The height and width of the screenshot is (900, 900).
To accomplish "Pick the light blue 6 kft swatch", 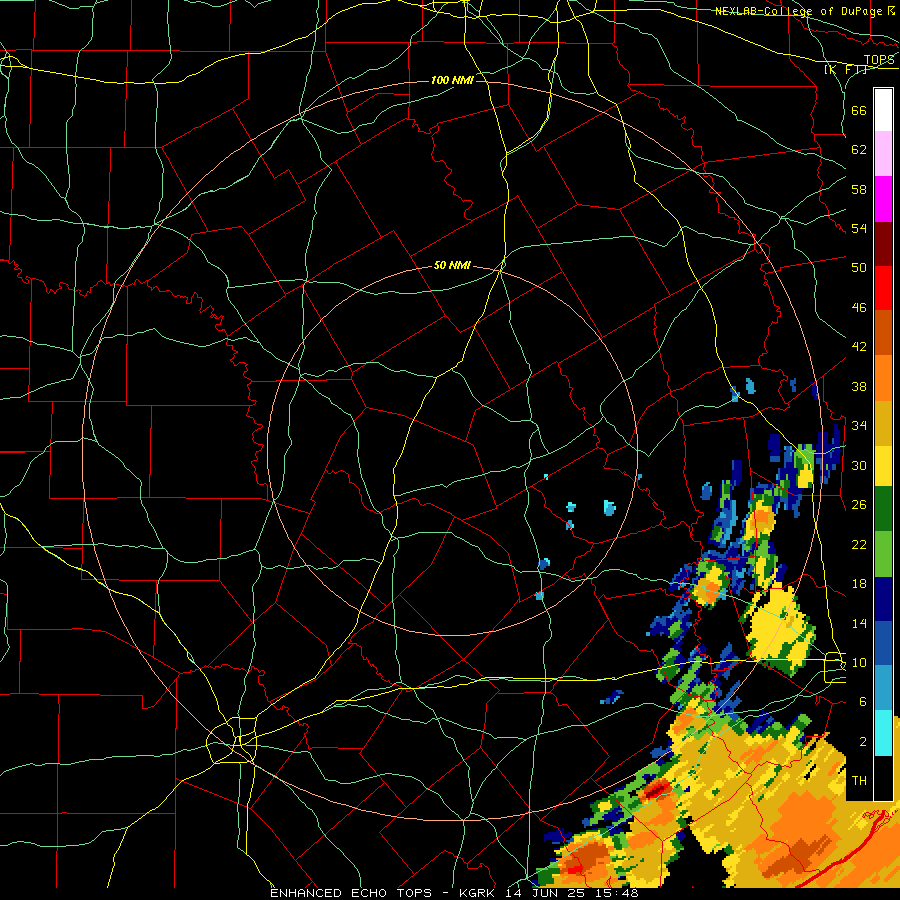I will [883, 688].
